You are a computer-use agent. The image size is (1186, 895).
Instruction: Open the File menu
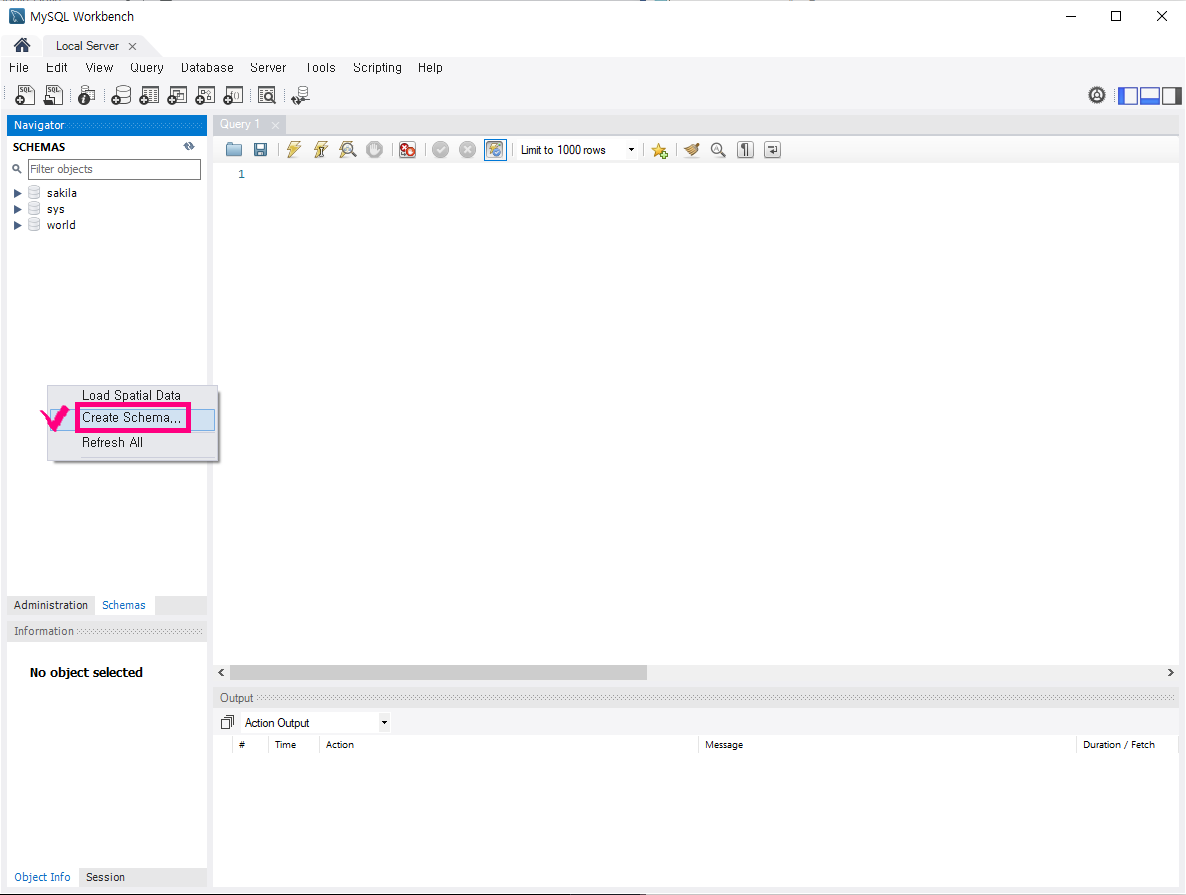click(x=19, y=67)
